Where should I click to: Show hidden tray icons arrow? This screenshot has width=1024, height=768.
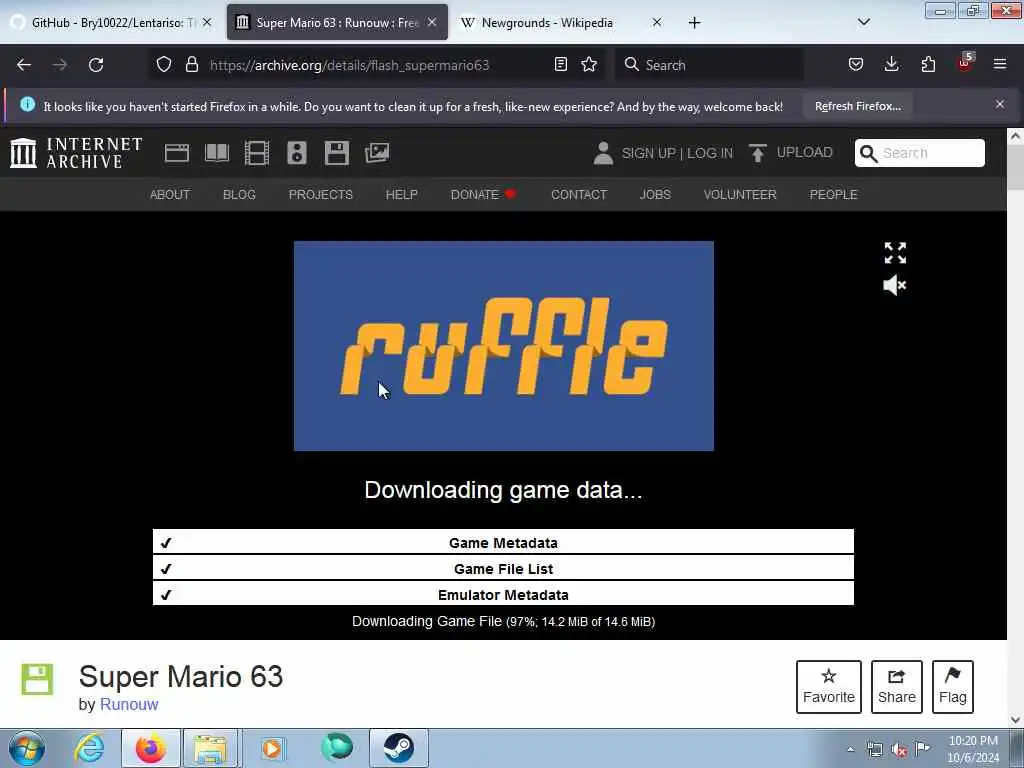click(x=850, y=749)
